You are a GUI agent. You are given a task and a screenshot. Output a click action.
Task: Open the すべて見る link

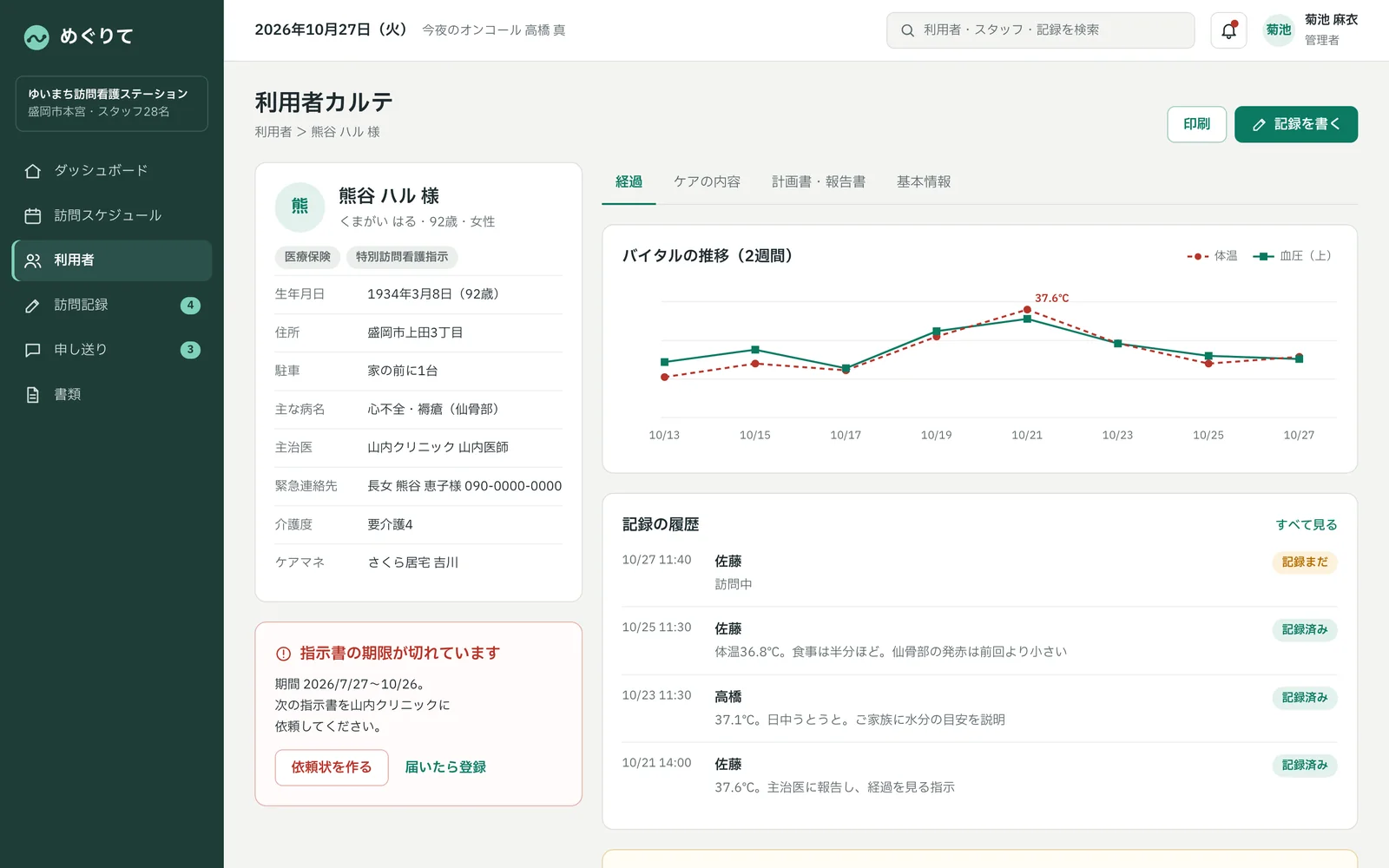pyautogui.click(x=1306, y=525)
